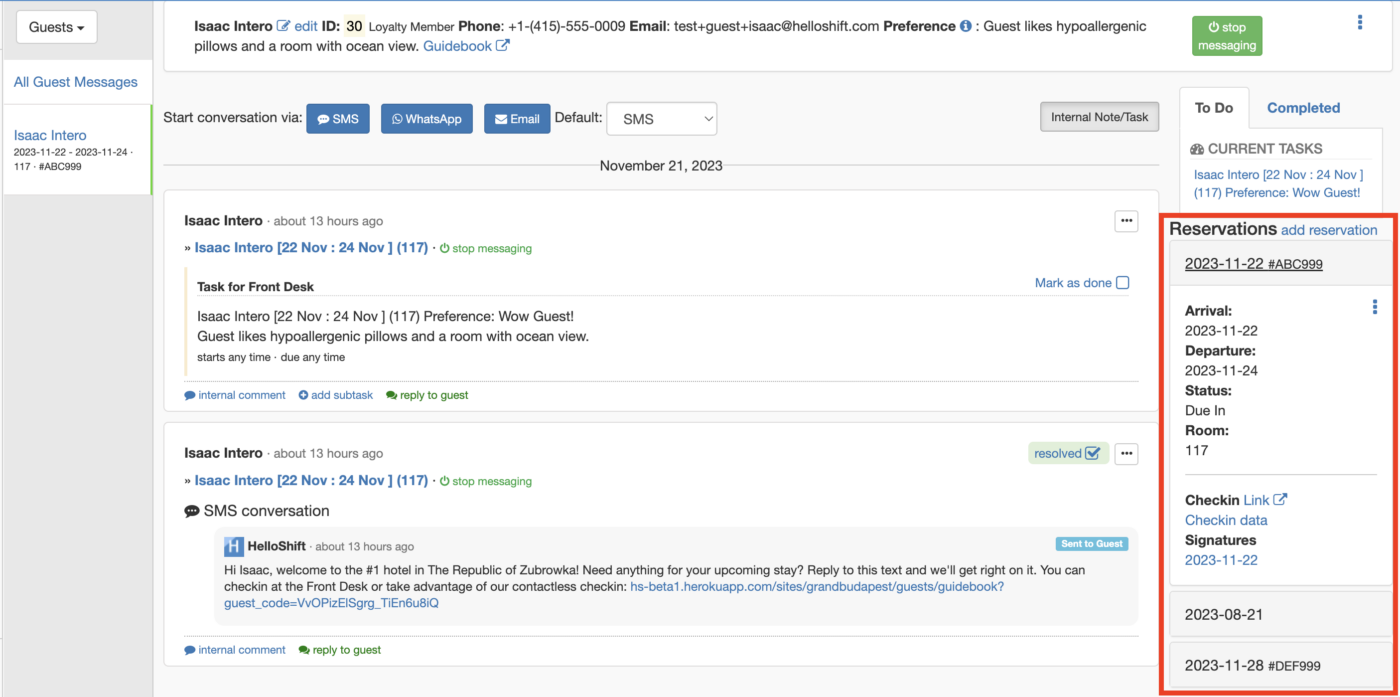Image resolution: width=1400 pixels, height=697 pixels.
Task: Open the 2023-11-22 signature link
Action: click(1221, 560)
